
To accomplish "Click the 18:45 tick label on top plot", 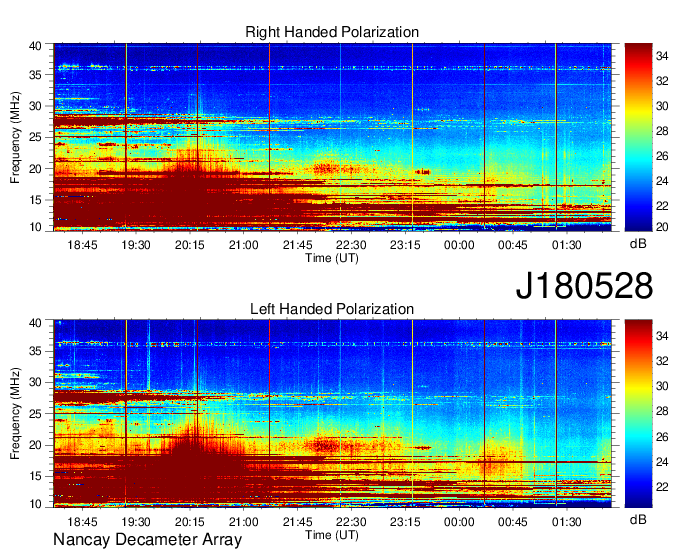I will [82, 245].
